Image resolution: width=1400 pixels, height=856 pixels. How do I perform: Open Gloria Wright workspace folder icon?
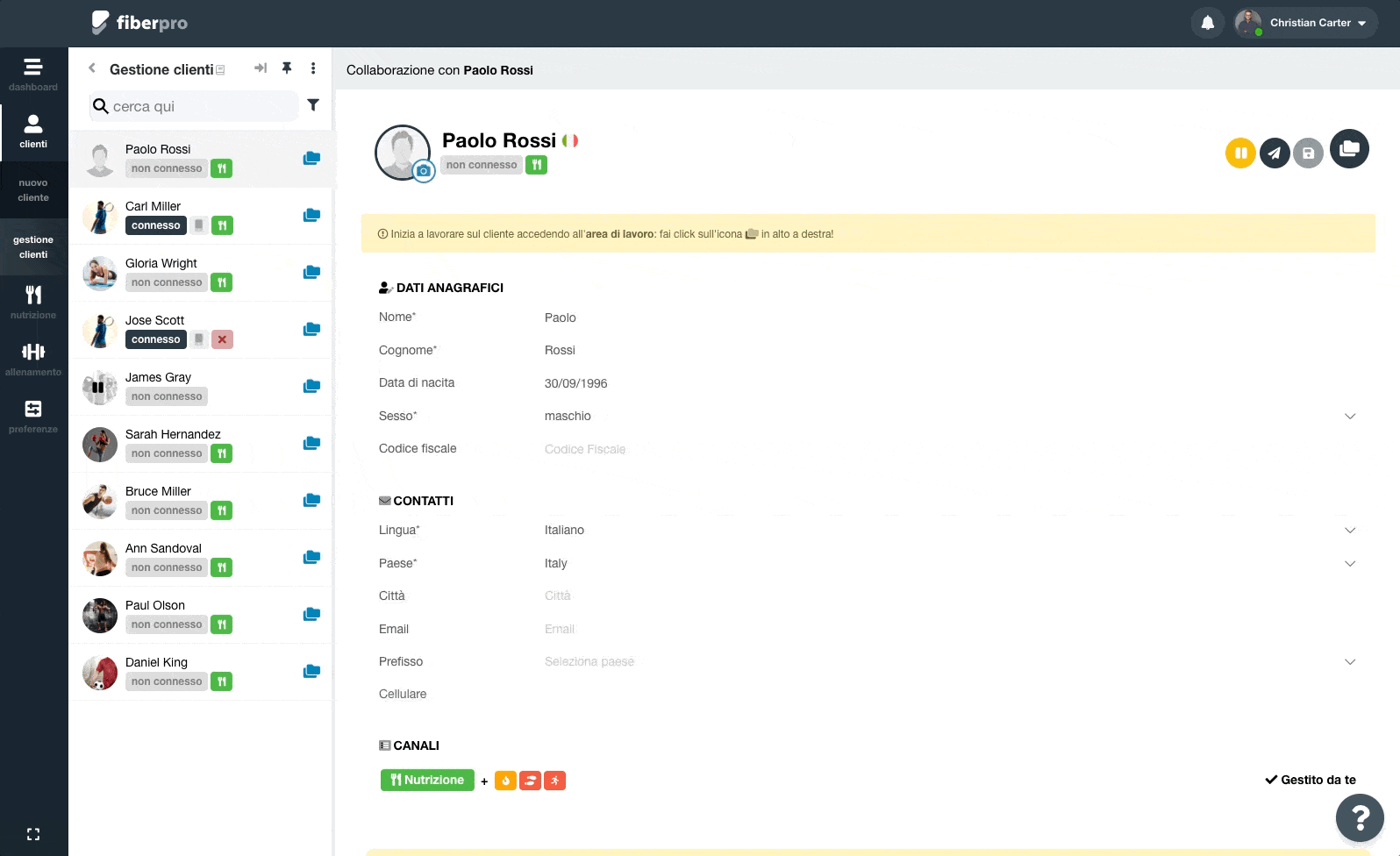[x=311, y=273]
